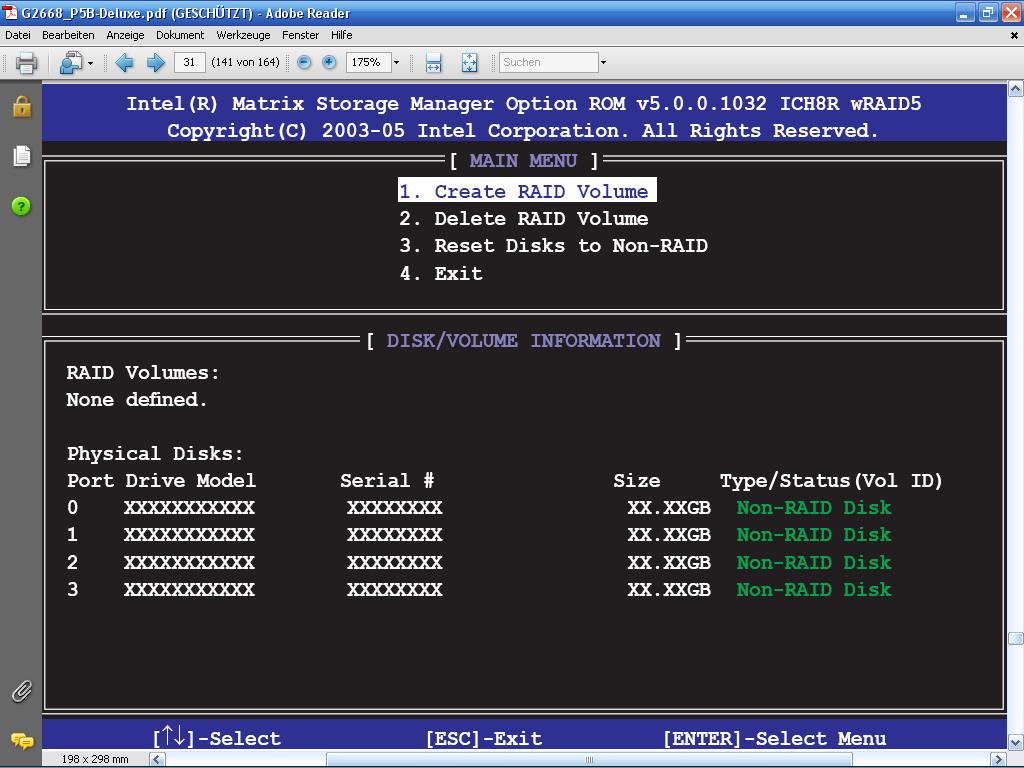Minimize the Adobe Reader window

coord(965,13)
